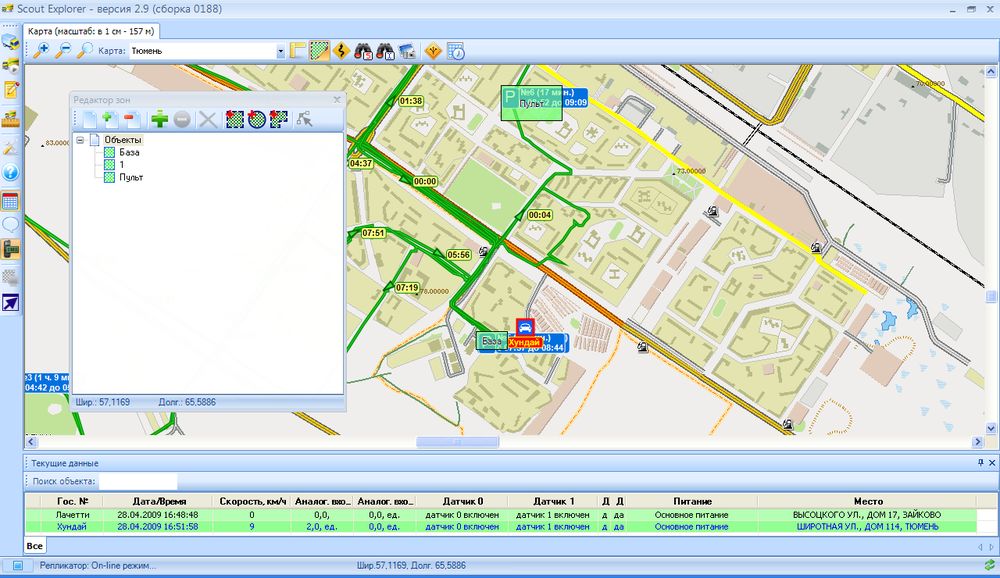This screenshot has width=1000, height=578.
Task: Select the circular zone drawing tool
Action: (256, 119)
